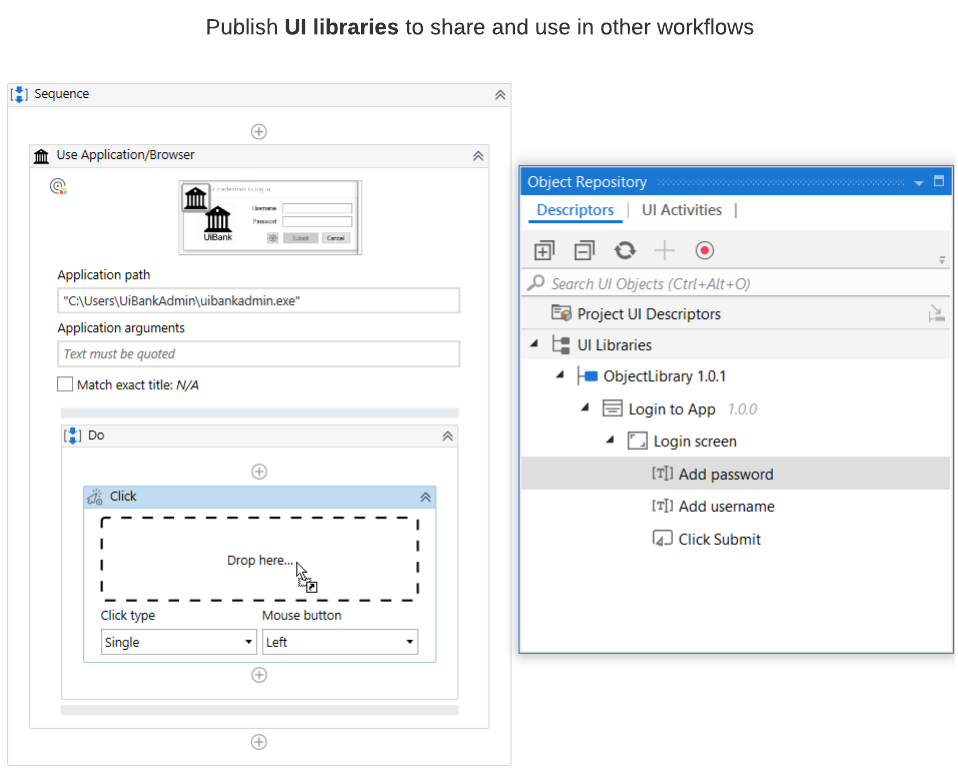Click the Sequence activity icon
The height and width of the screenshot is (770, 958).
tap(19, 94)
